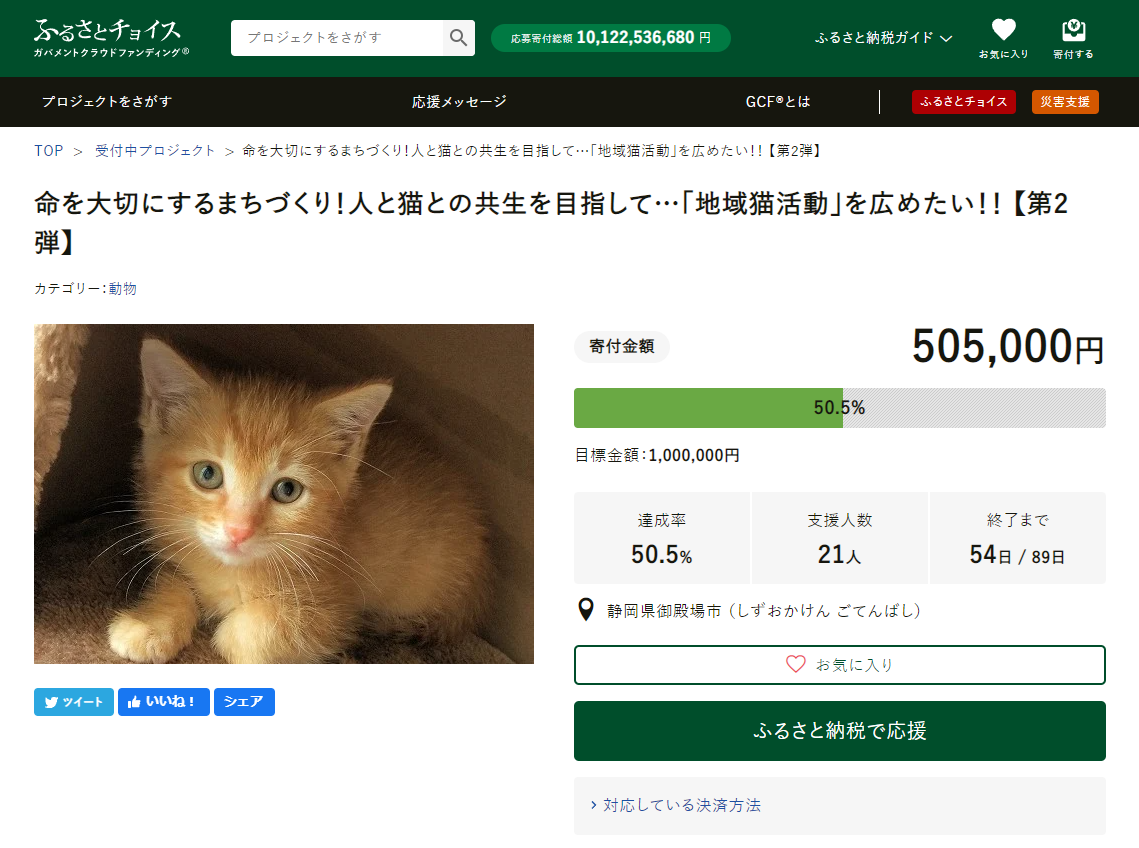1139x848 pixels.
Task: Toggle the 応募寄付総額 amount badge
Action: 610,37
